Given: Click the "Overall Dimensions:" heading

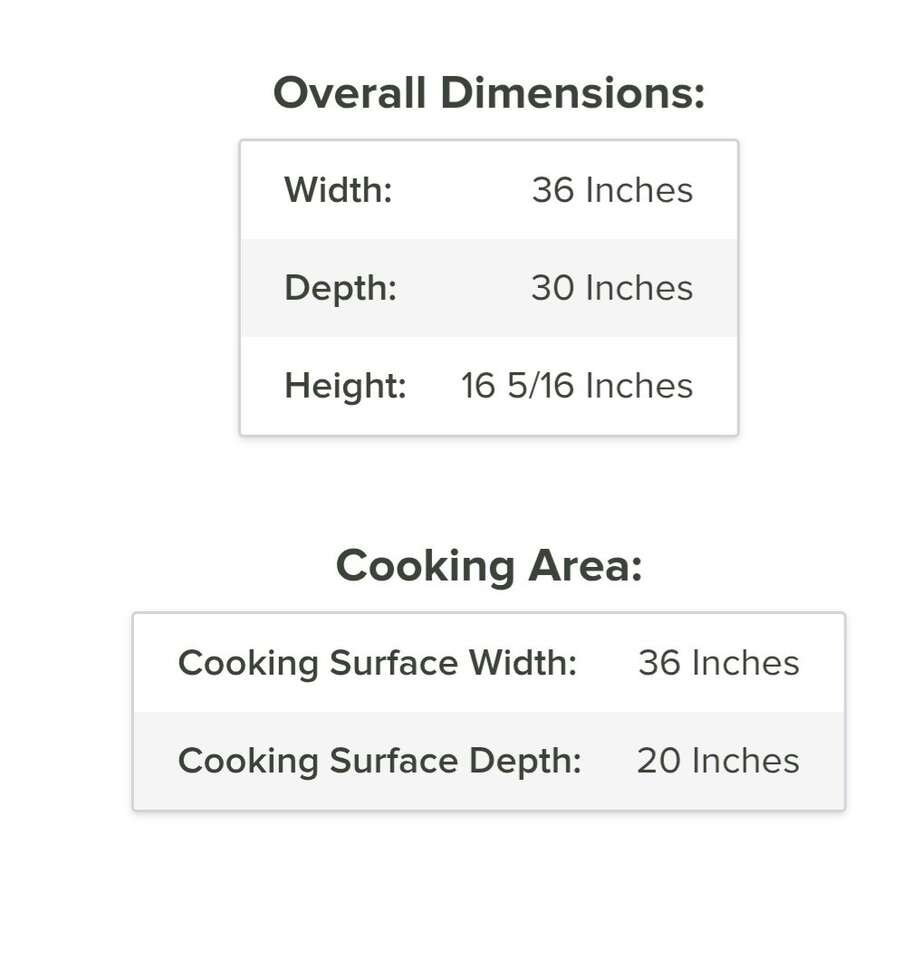Looking at the screenshot, I should (x=489, y=93).
